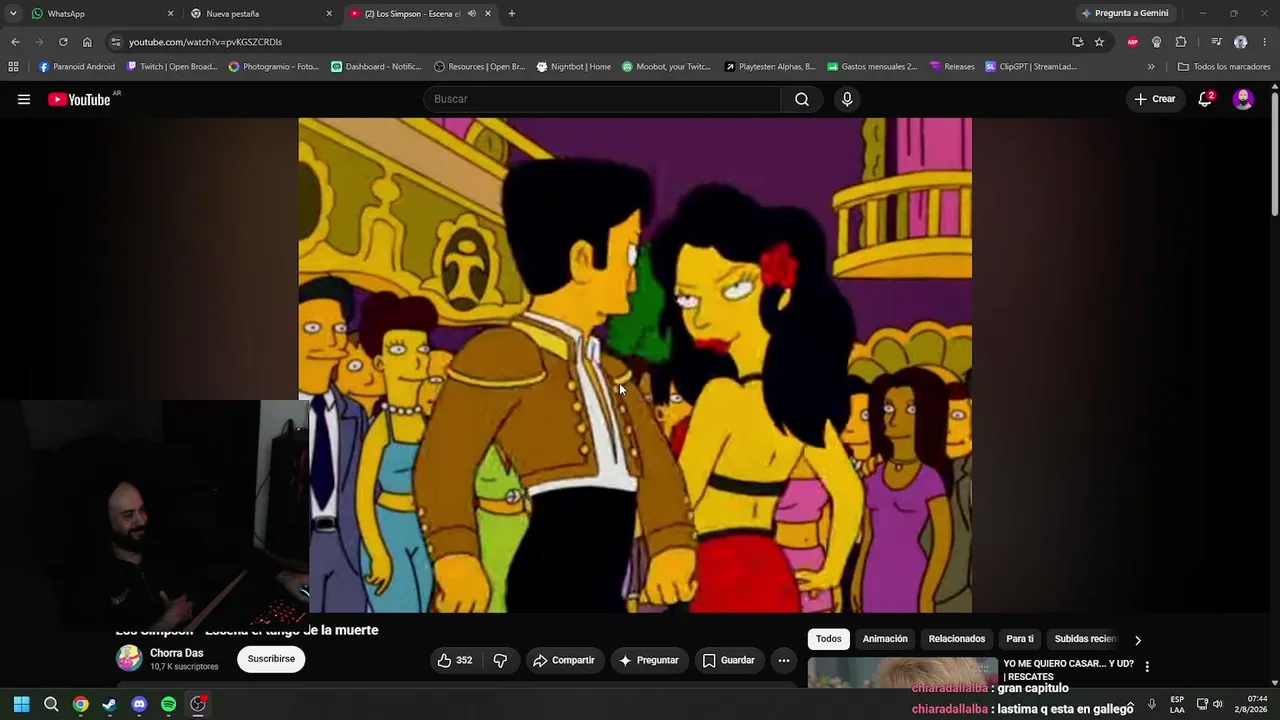1280x720 pixels.
Task: Bookmark this page with the star
Action: point(1099,42)
